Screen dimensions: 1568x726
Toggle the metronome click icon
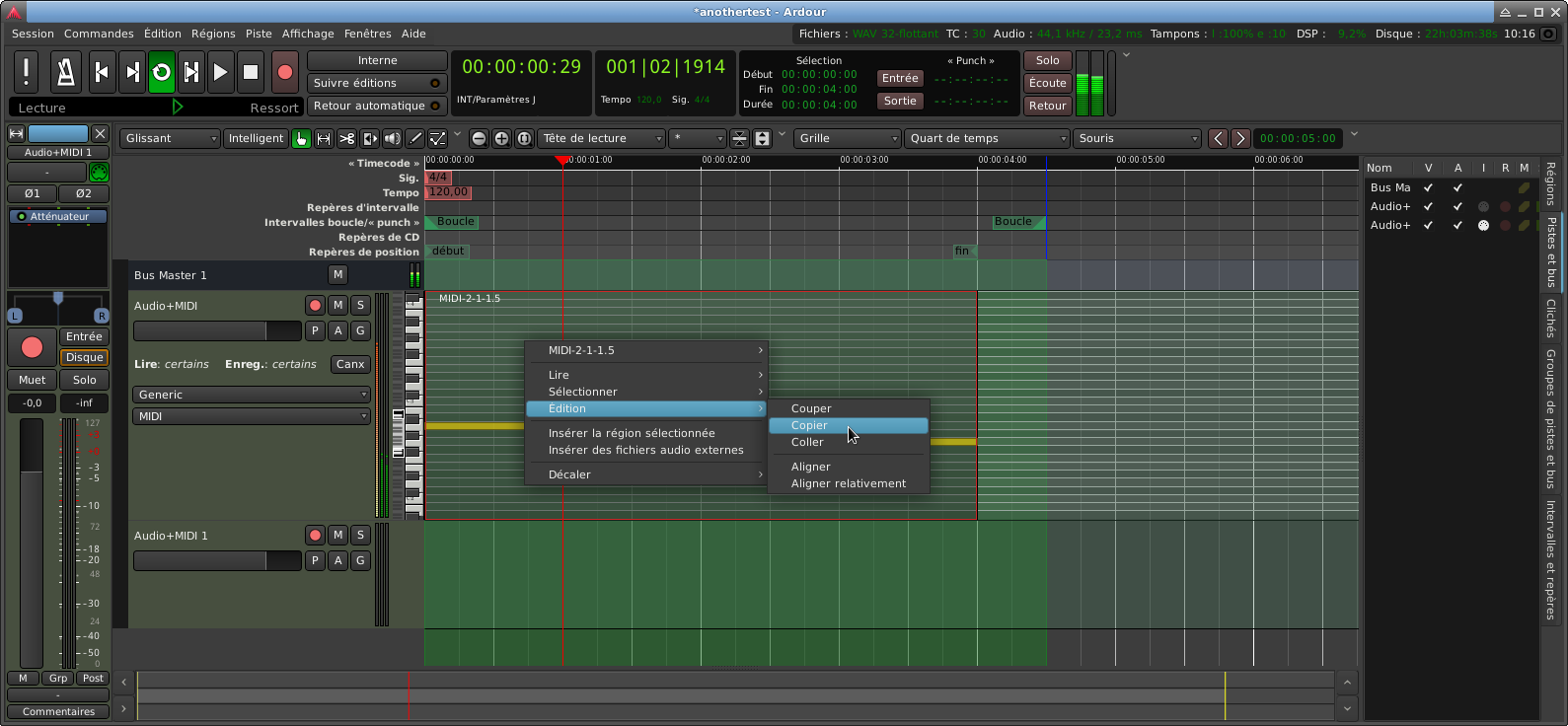coord(65,72)
